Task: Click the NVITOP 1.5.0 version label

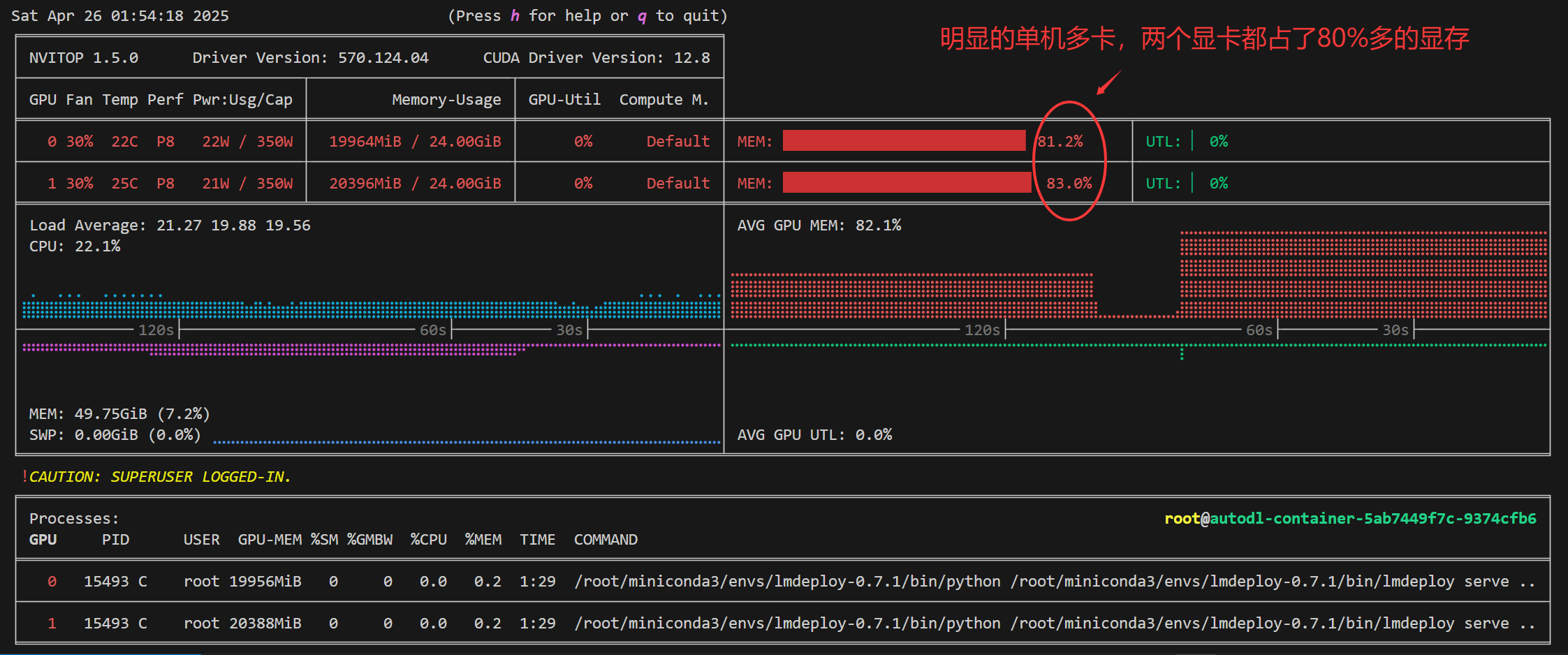Action: [84, 57]
